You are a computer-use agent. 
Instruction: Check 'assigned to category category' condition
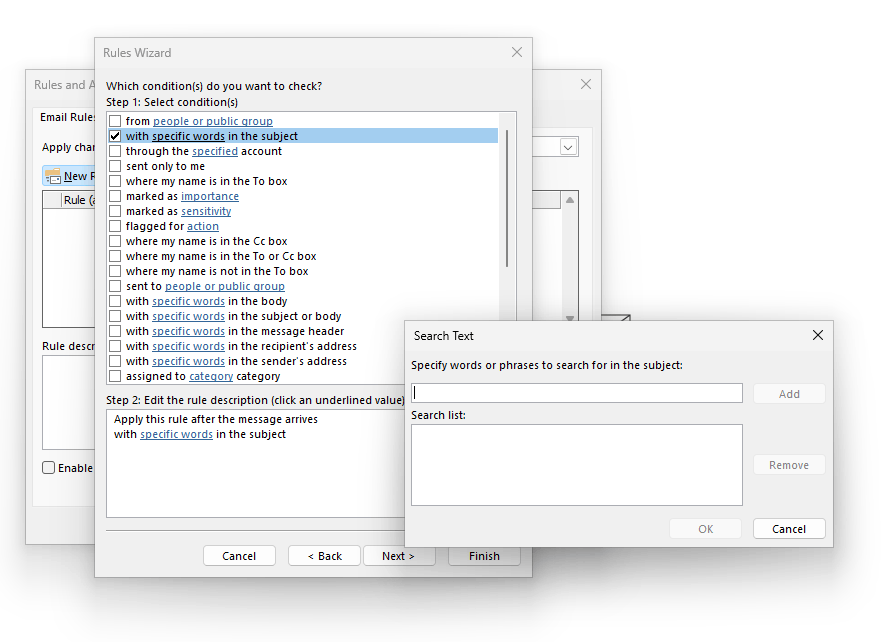115,376
